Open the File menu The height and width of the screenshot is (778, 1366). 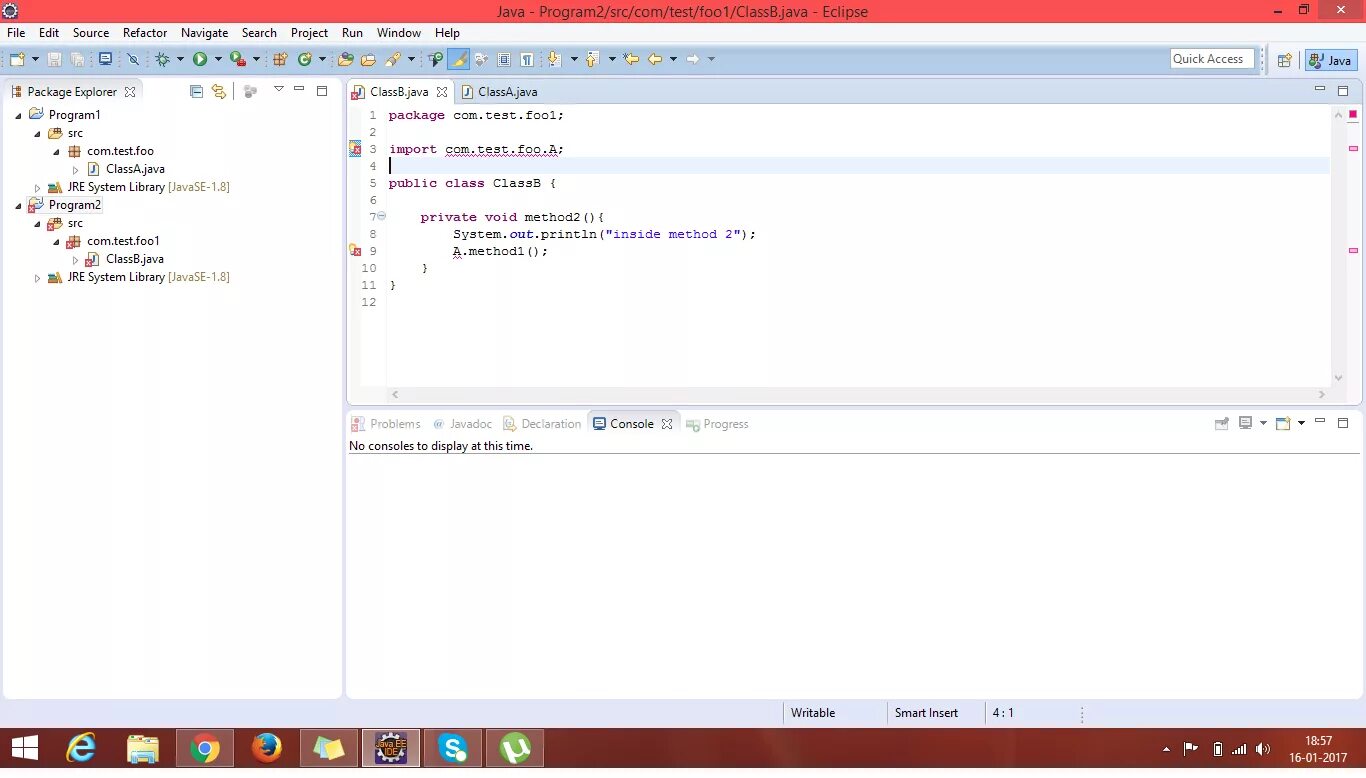point(16,33)
